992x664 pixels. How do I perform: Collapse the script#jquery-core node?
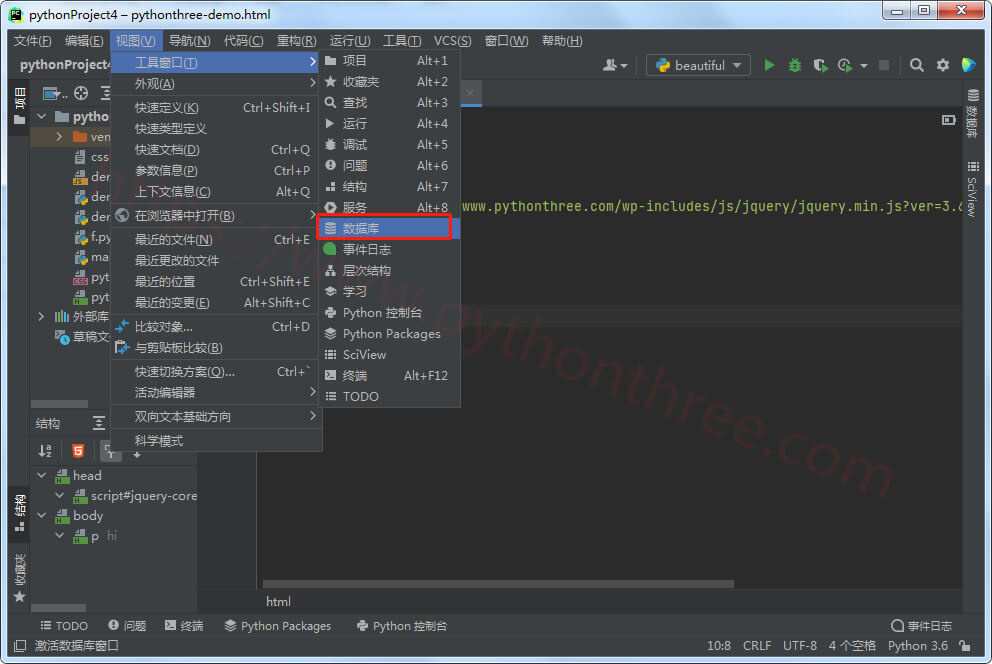pos(59,496)
